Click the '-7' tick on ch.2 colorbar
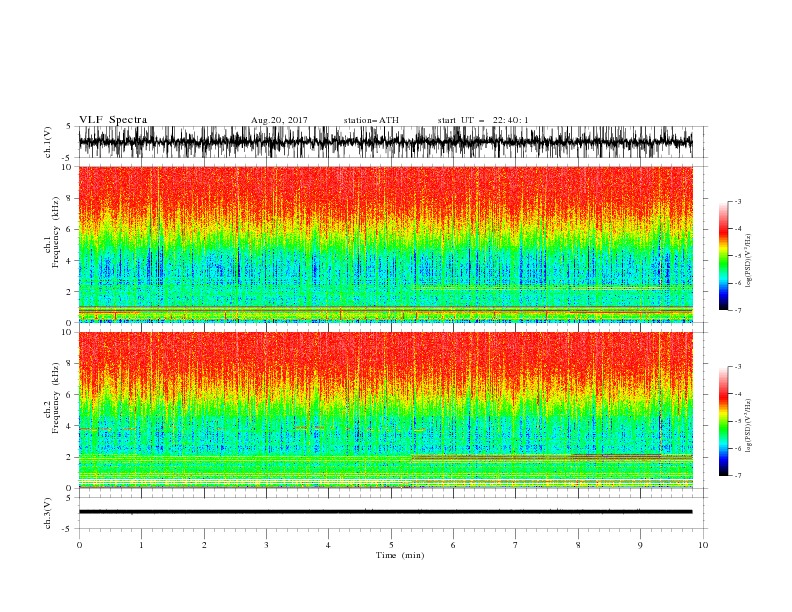The width and height of the screenshot is (792, 612). pos(737,475)
